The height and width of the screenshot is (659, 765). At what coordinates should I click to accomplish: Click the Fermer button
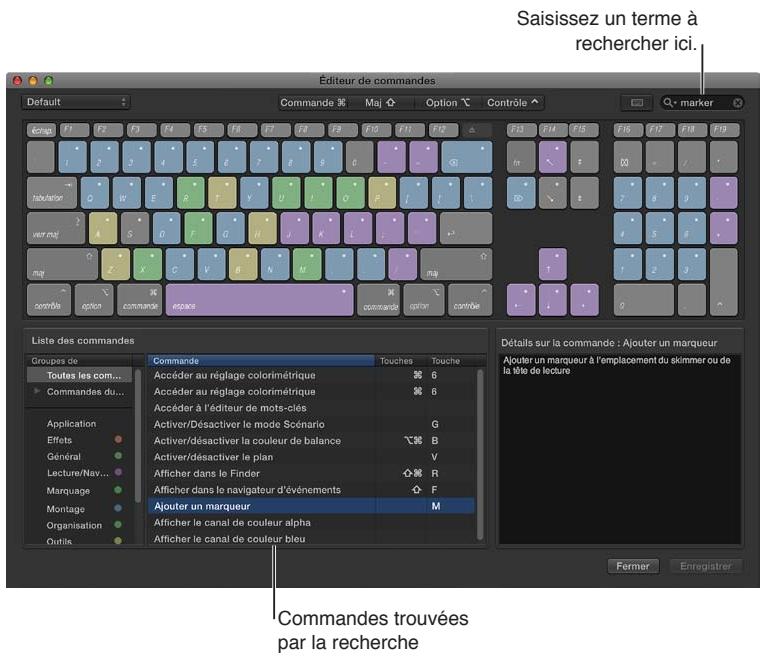coord(633,566)
